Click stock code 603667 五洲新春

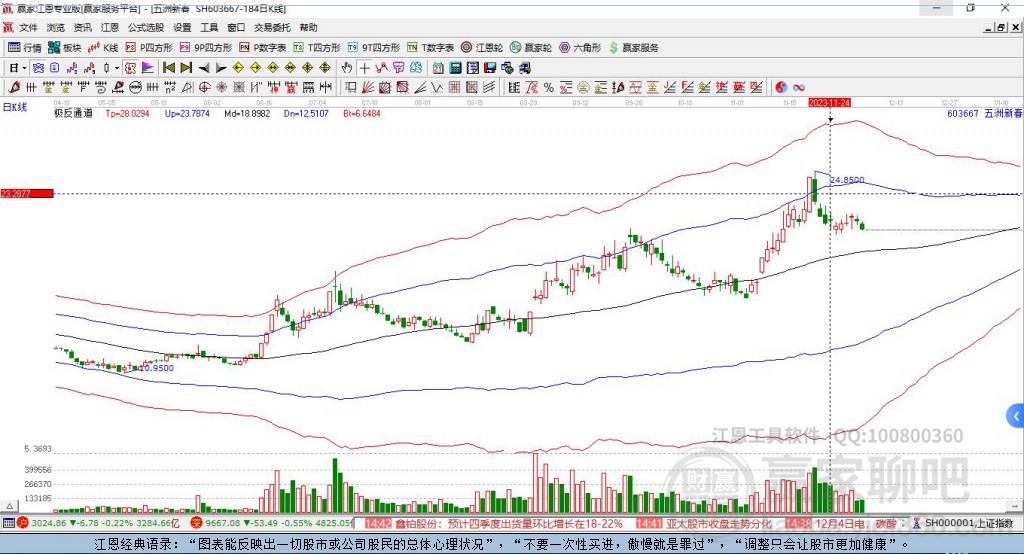pos(984,114)
